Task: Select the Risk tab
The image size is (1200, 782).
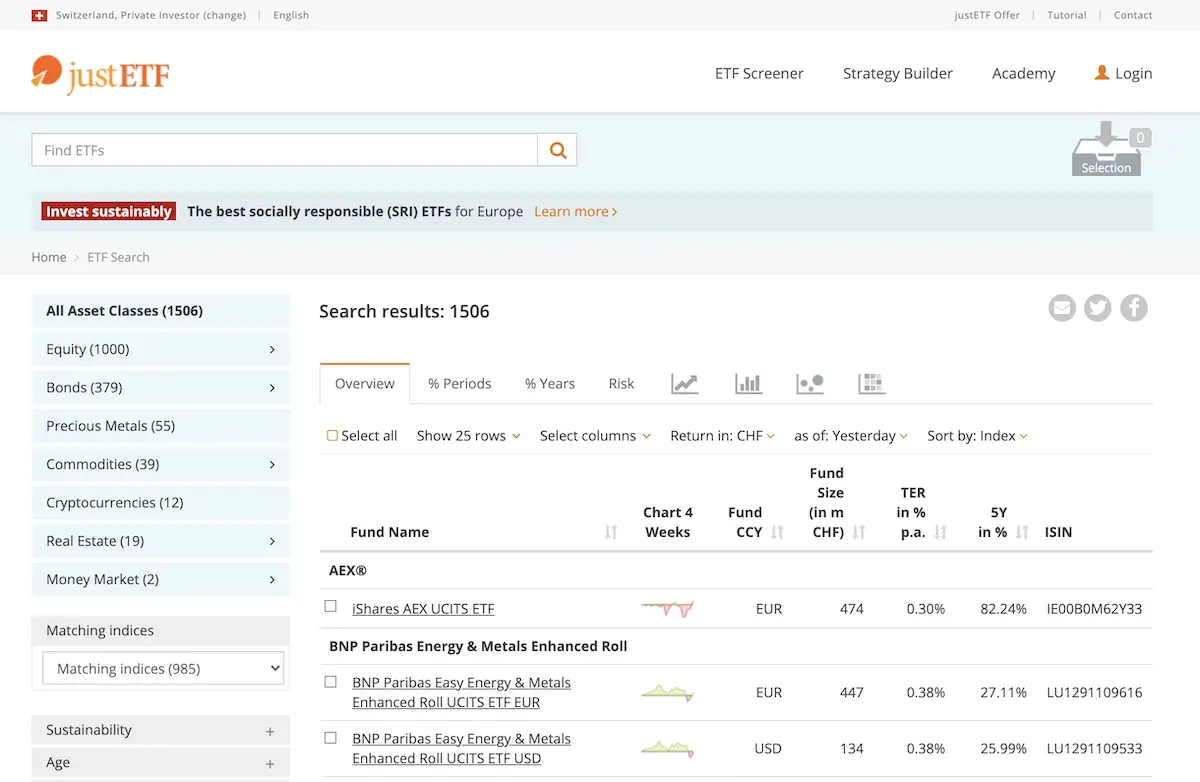Action: tap(621, 384)
